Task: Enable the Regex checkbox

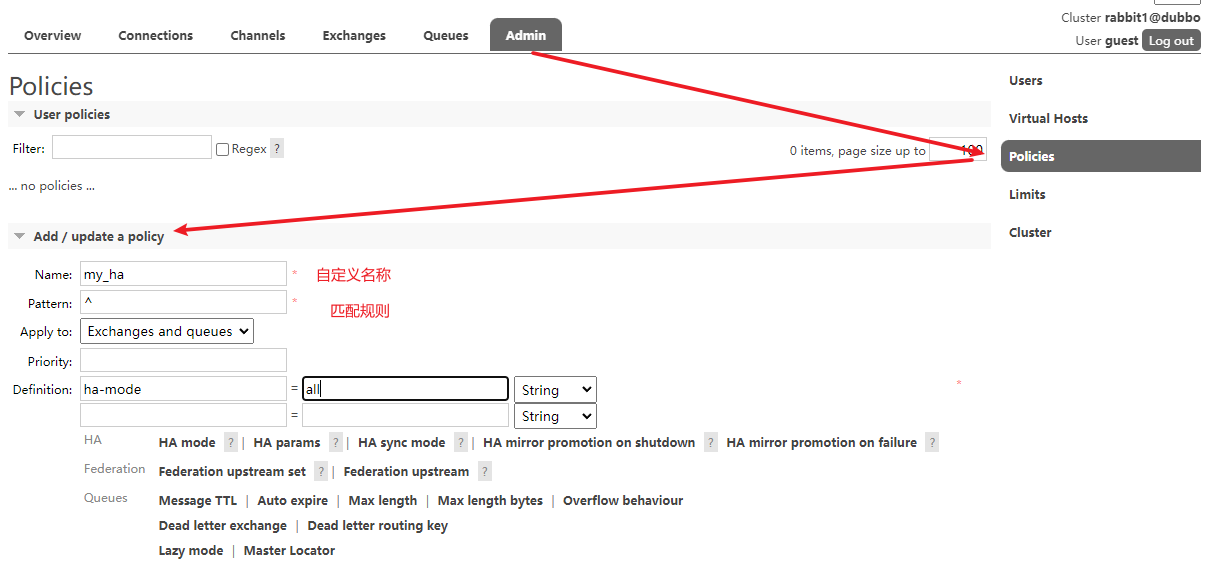Action: click(222, 149)
